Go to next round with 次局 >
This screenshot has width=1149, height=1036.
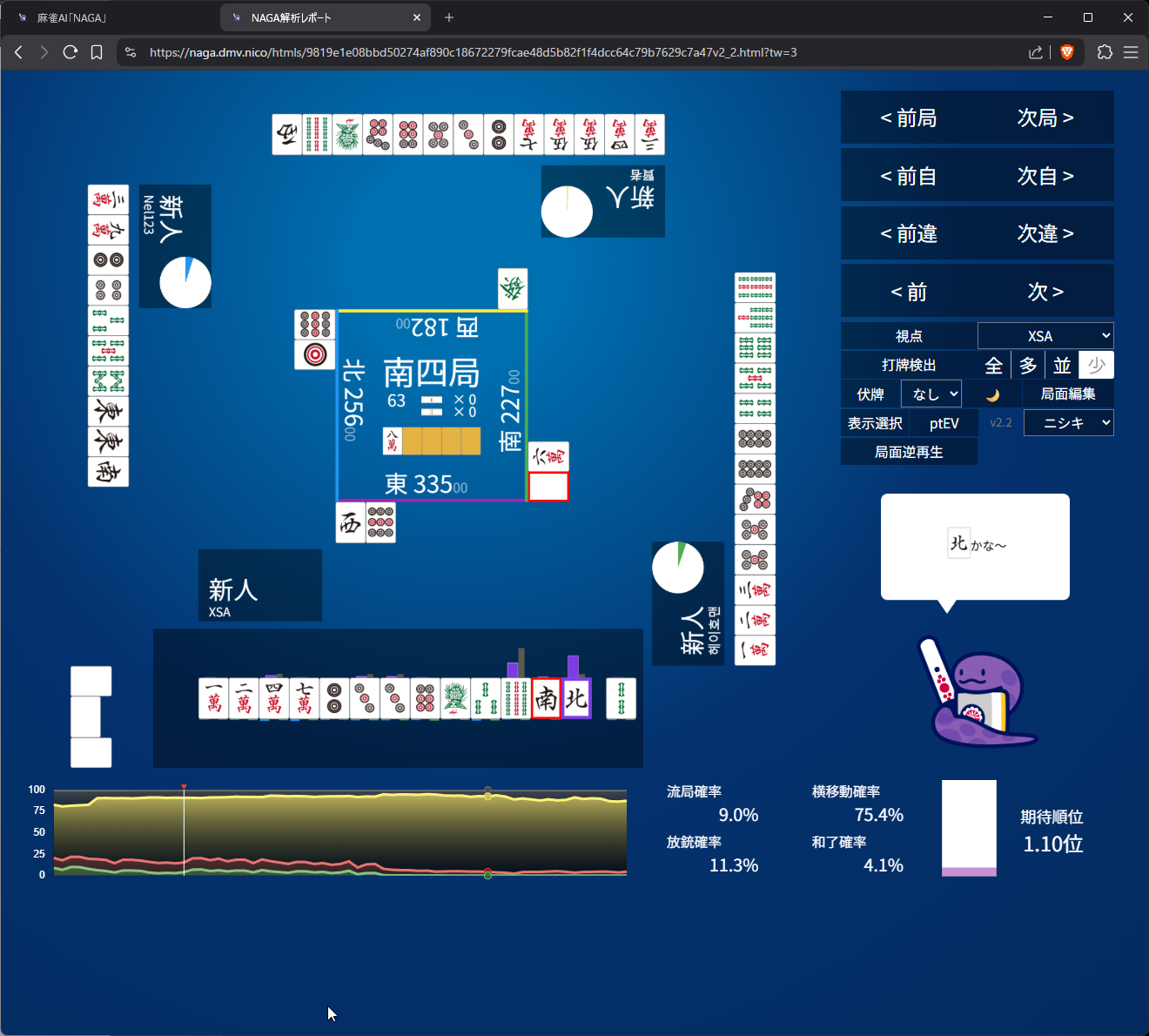tap(1045, 118)
